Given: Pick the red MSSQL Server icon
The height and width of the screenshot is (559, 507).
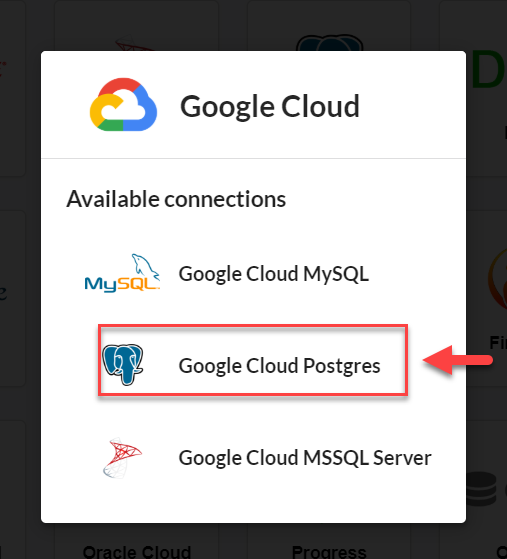Looking at the screenshot, I should click(x=122, y=457).
